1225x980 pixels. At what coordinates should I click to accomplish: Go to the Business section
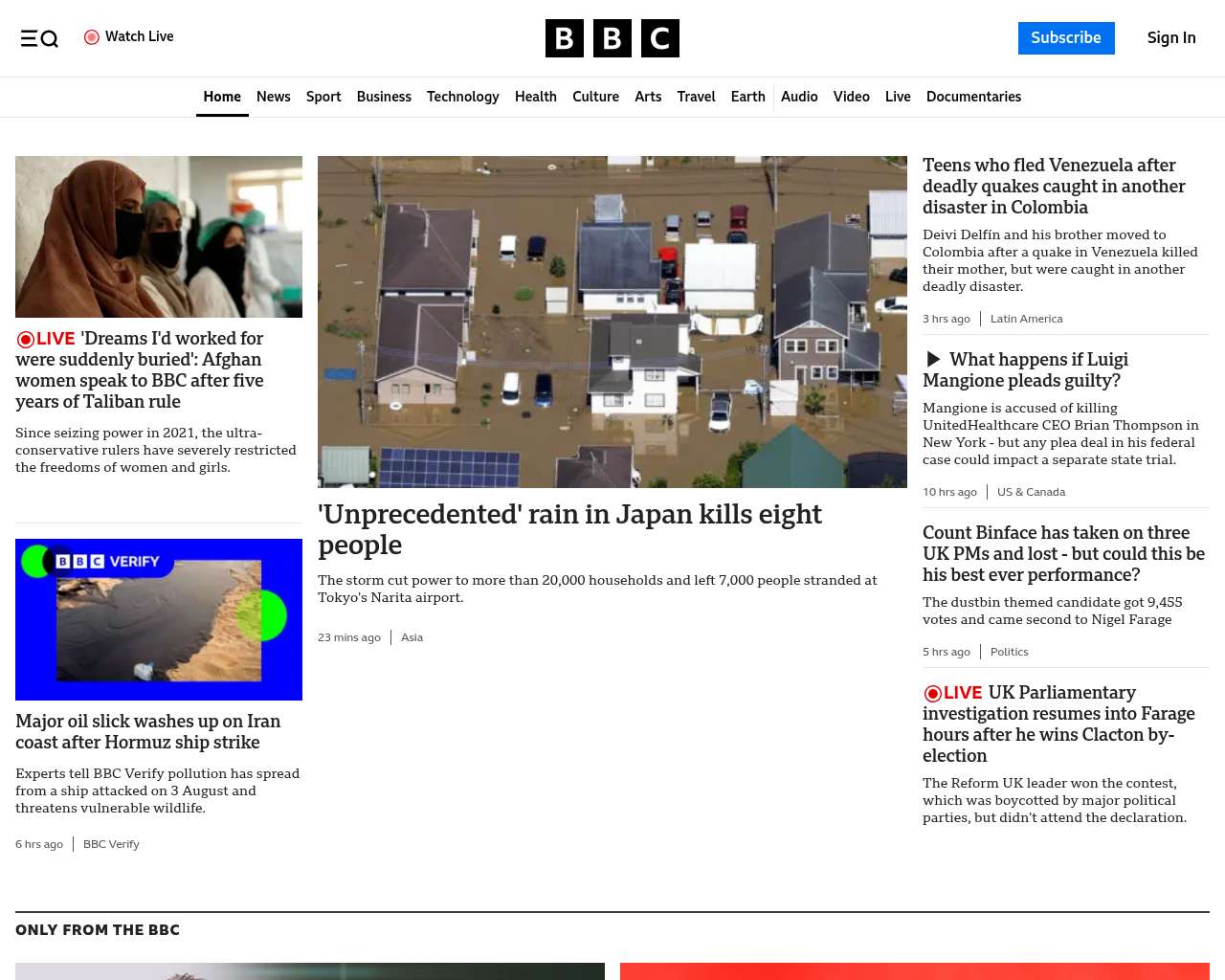(x=384, y=97)
